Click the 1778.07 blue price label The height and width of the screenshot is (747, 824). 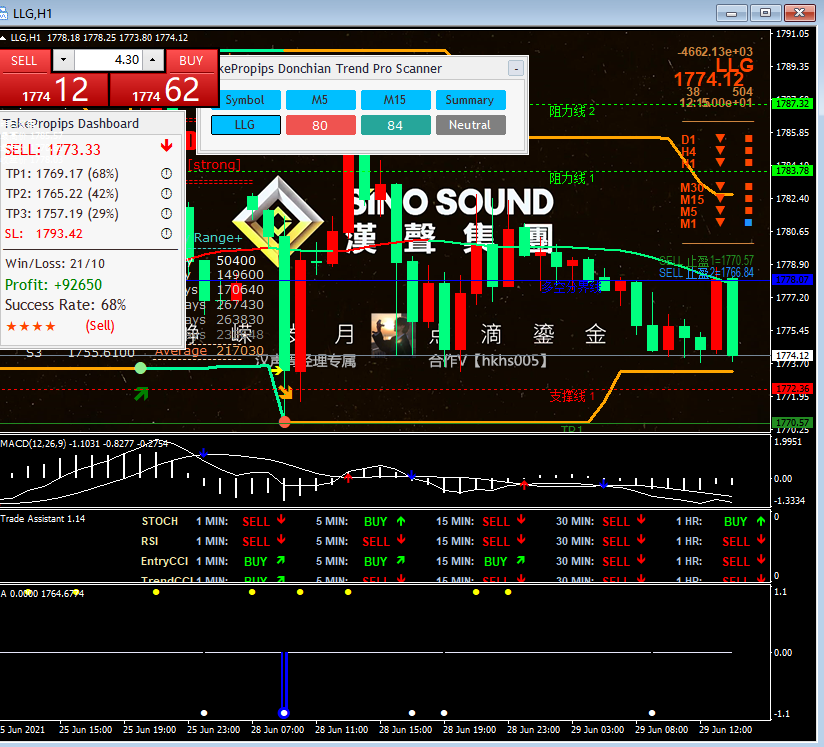[x=792, y=280]
